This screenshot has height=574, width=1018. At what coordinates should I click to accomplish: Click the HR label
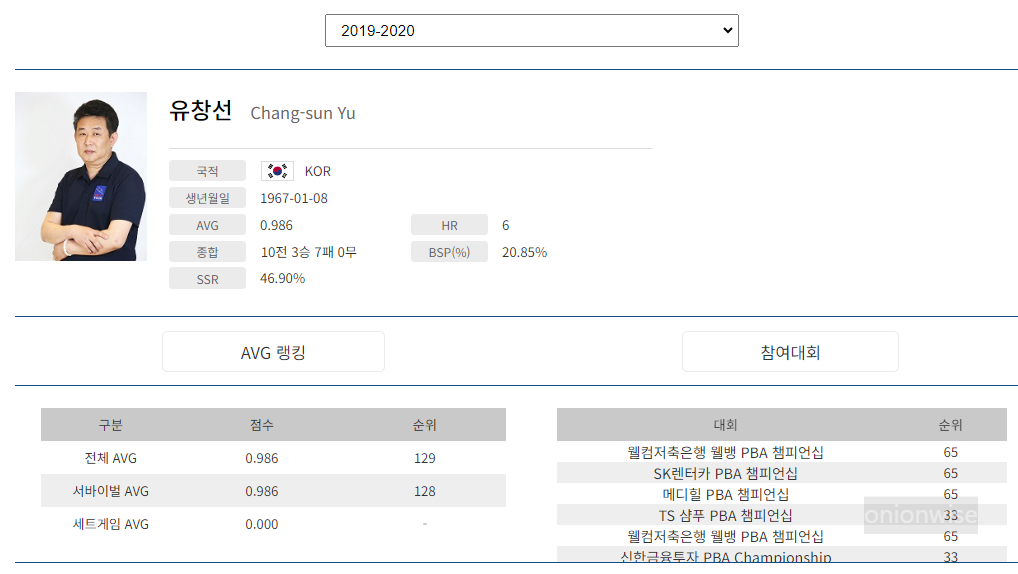click(x=449, y=225)
